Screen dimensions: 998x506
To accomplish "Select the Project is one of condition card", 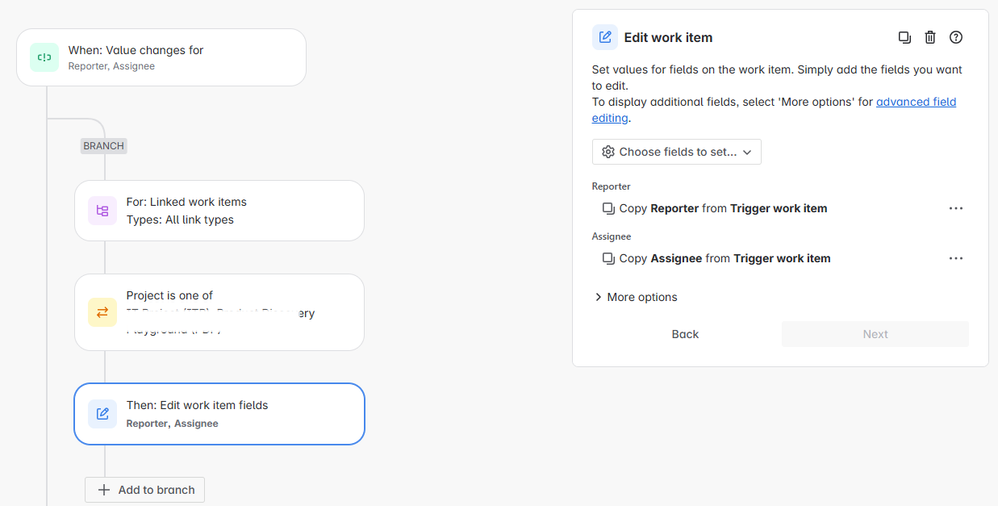I will (219, 313).
